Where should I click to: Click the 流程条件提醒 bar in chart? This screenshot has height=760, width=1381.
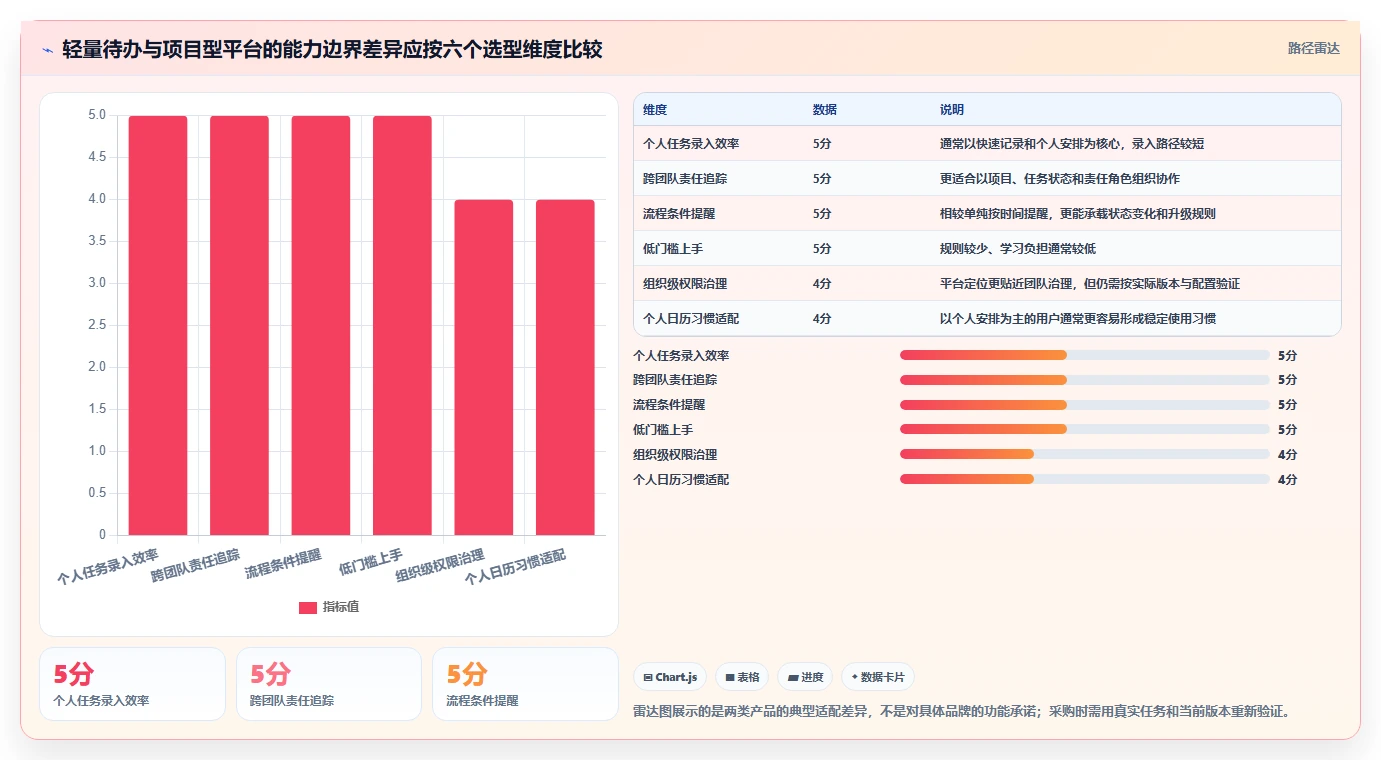pyautogui.click(x=321, y=325)
